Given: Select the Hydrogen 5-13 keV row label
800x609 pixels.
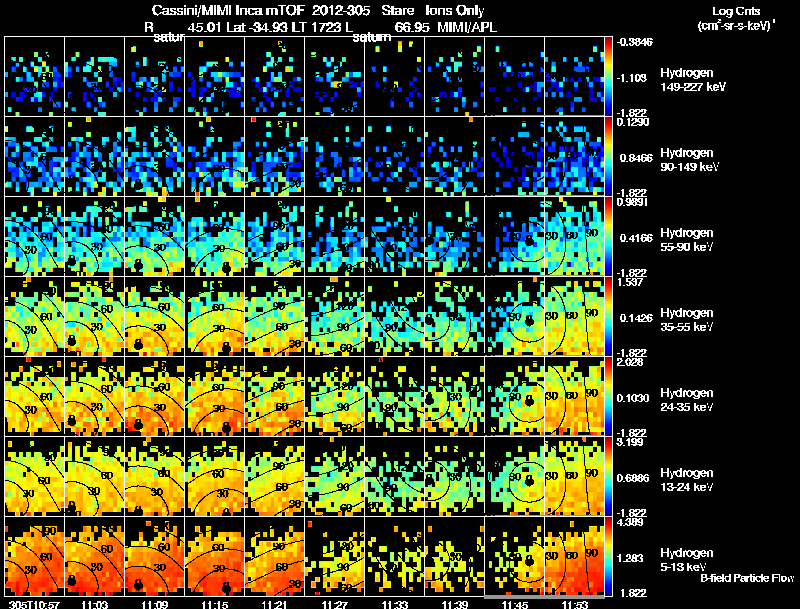Looking at the screenshot, I should click(687, 560).
